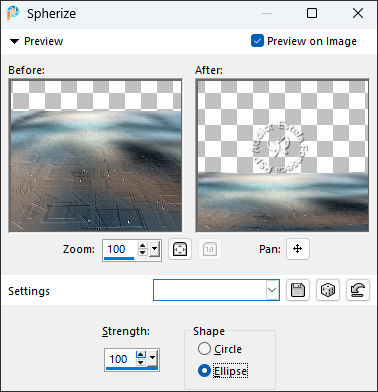Viewport: 378px width, 392px height.
Task: Collapse the Preview section triangle
Action: point(14,42)
